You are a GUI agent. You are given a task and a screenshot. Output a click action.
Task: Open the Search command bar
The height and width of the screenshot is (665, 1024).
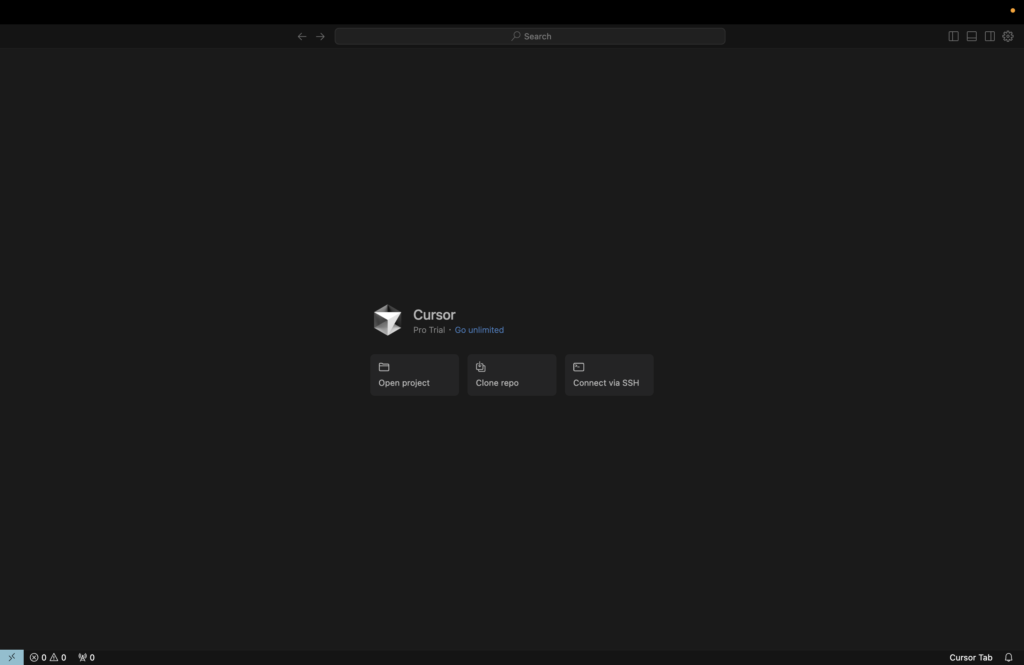(530, 36)
